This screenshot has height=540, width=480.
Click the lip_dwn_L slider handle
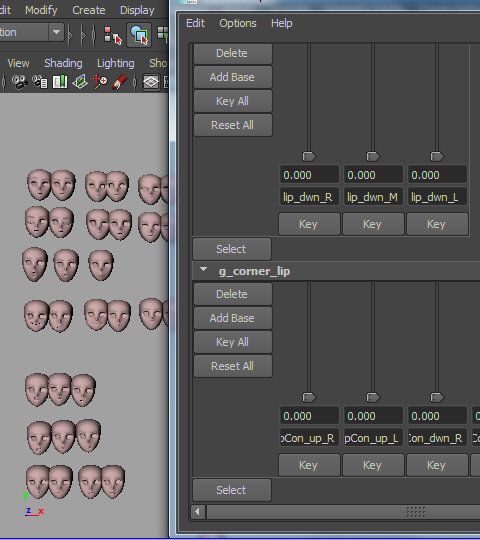pos(437,156)
